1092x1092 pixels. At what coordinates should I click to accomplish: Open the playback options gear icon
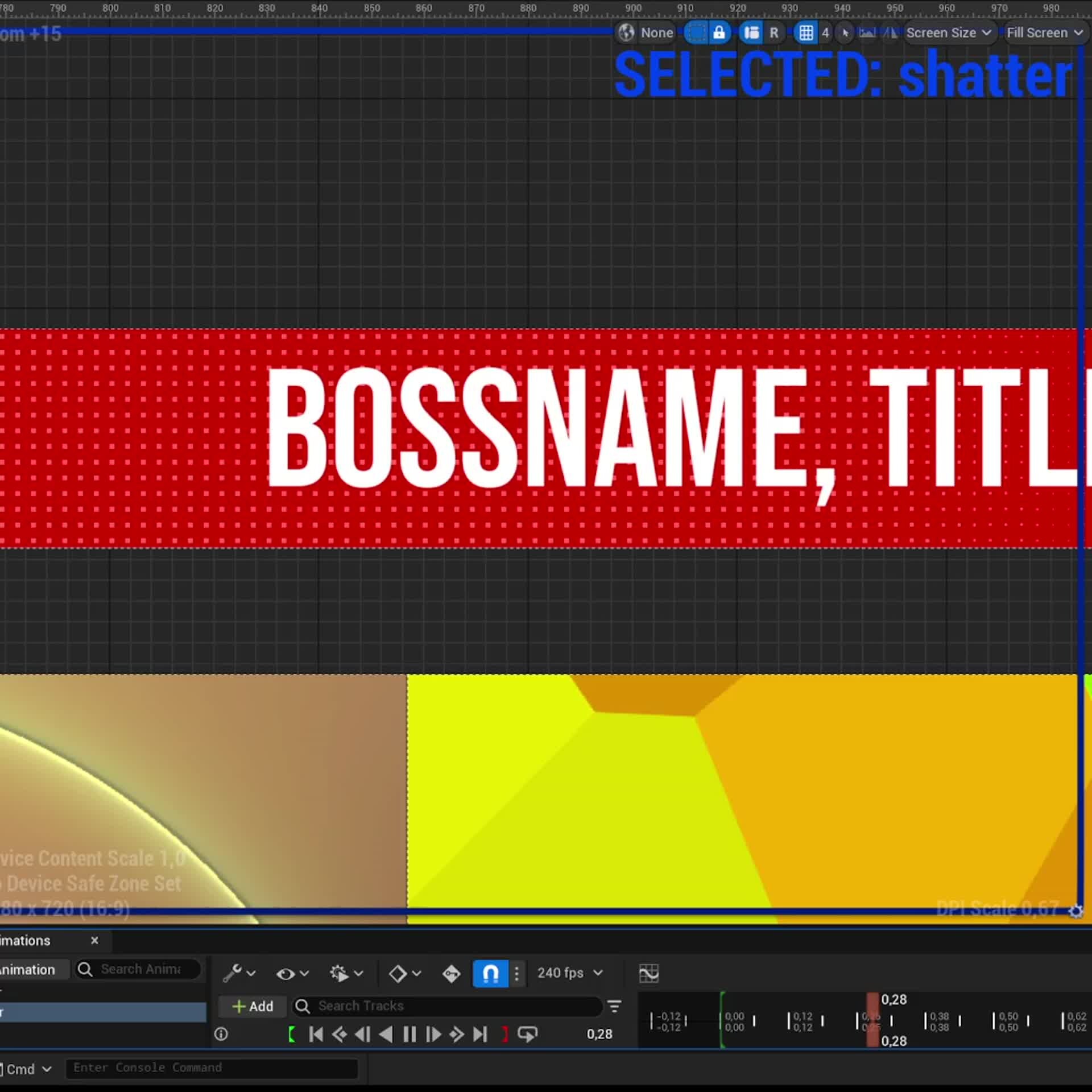(346, 973)
